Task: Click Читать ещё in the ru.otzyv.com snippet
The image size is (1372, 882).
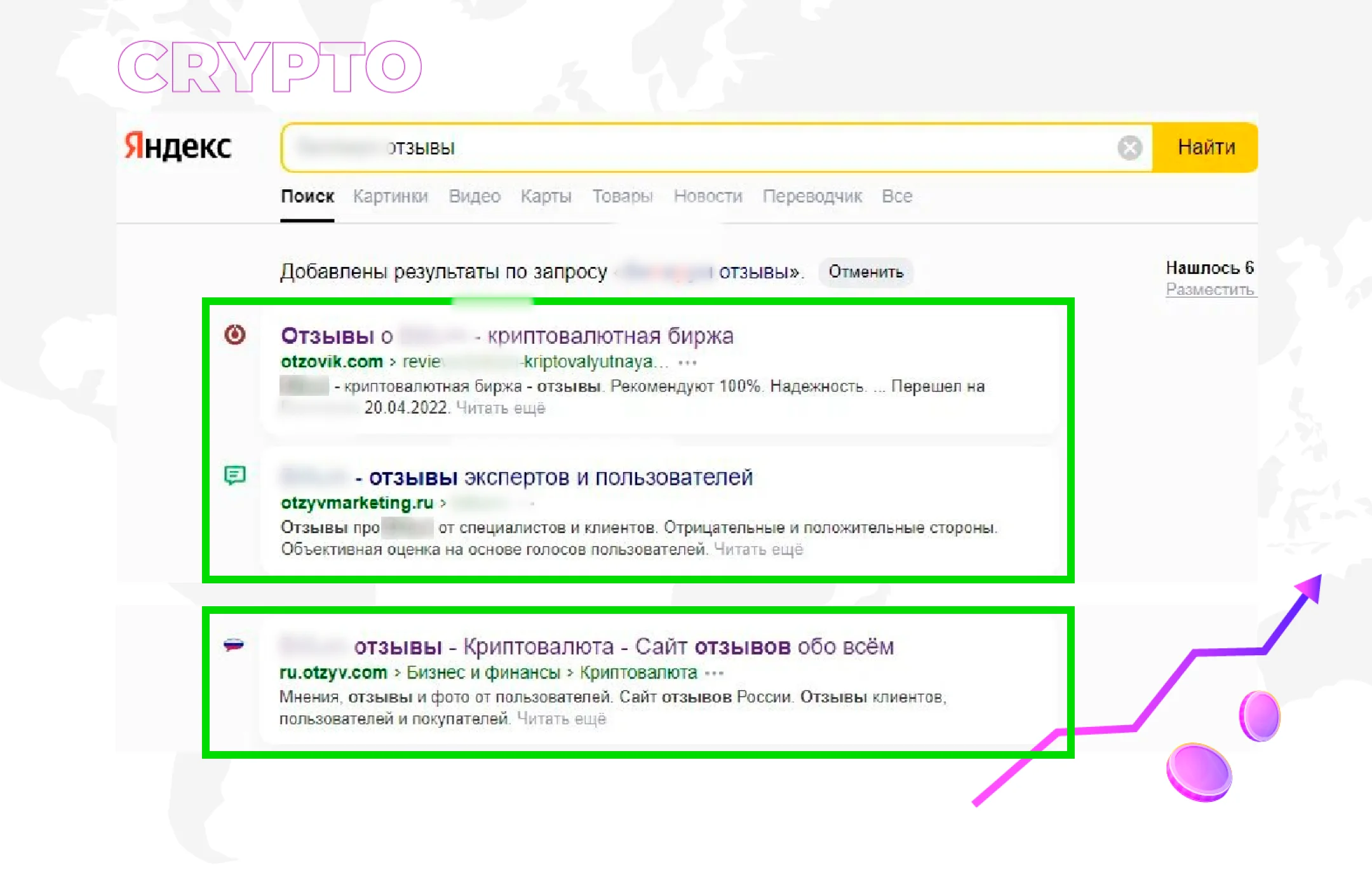Action: pos(562,719)
